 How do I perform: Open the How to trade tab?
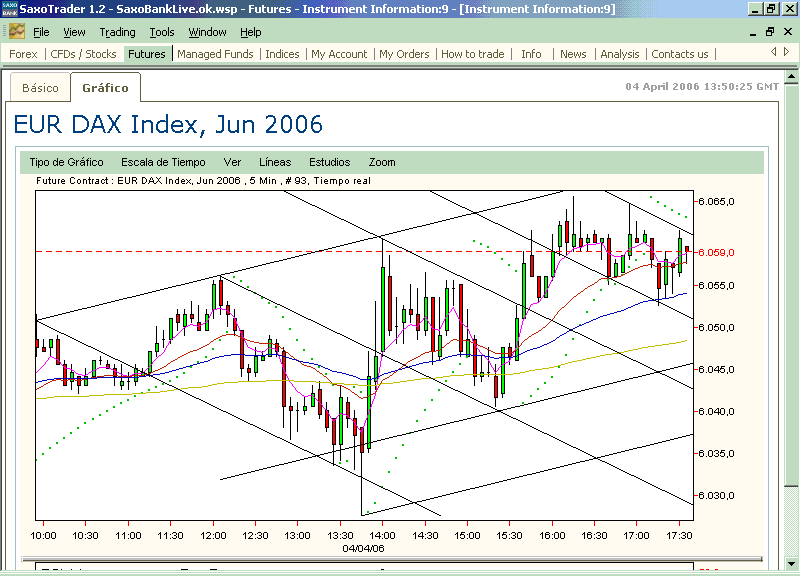tap(472, 54)
